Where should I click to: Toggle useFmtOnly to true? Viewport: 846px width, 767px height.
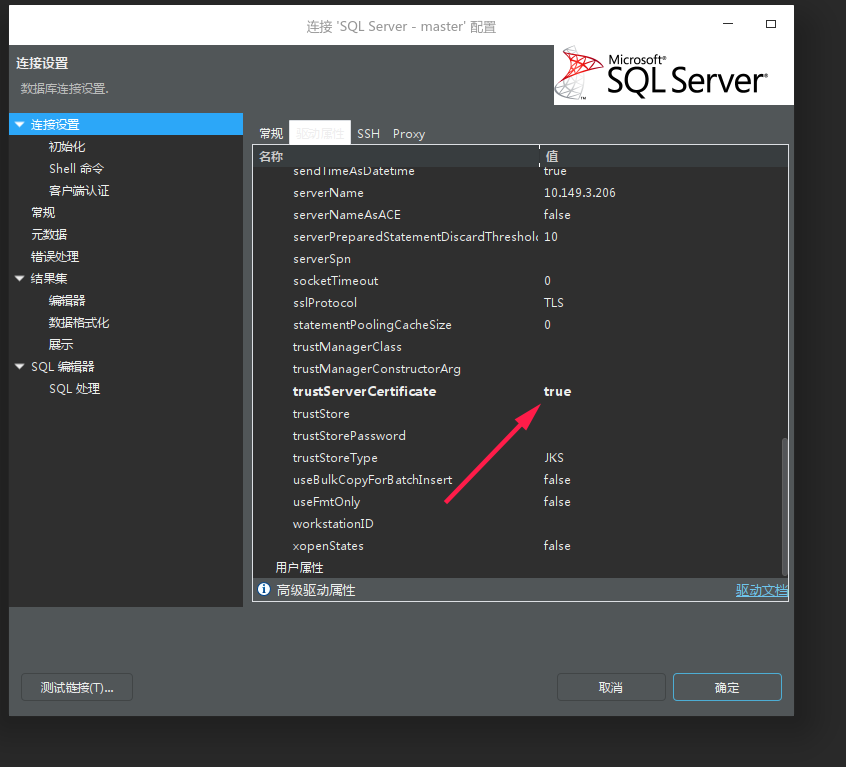pyautogui.click(x=557, y=501)
